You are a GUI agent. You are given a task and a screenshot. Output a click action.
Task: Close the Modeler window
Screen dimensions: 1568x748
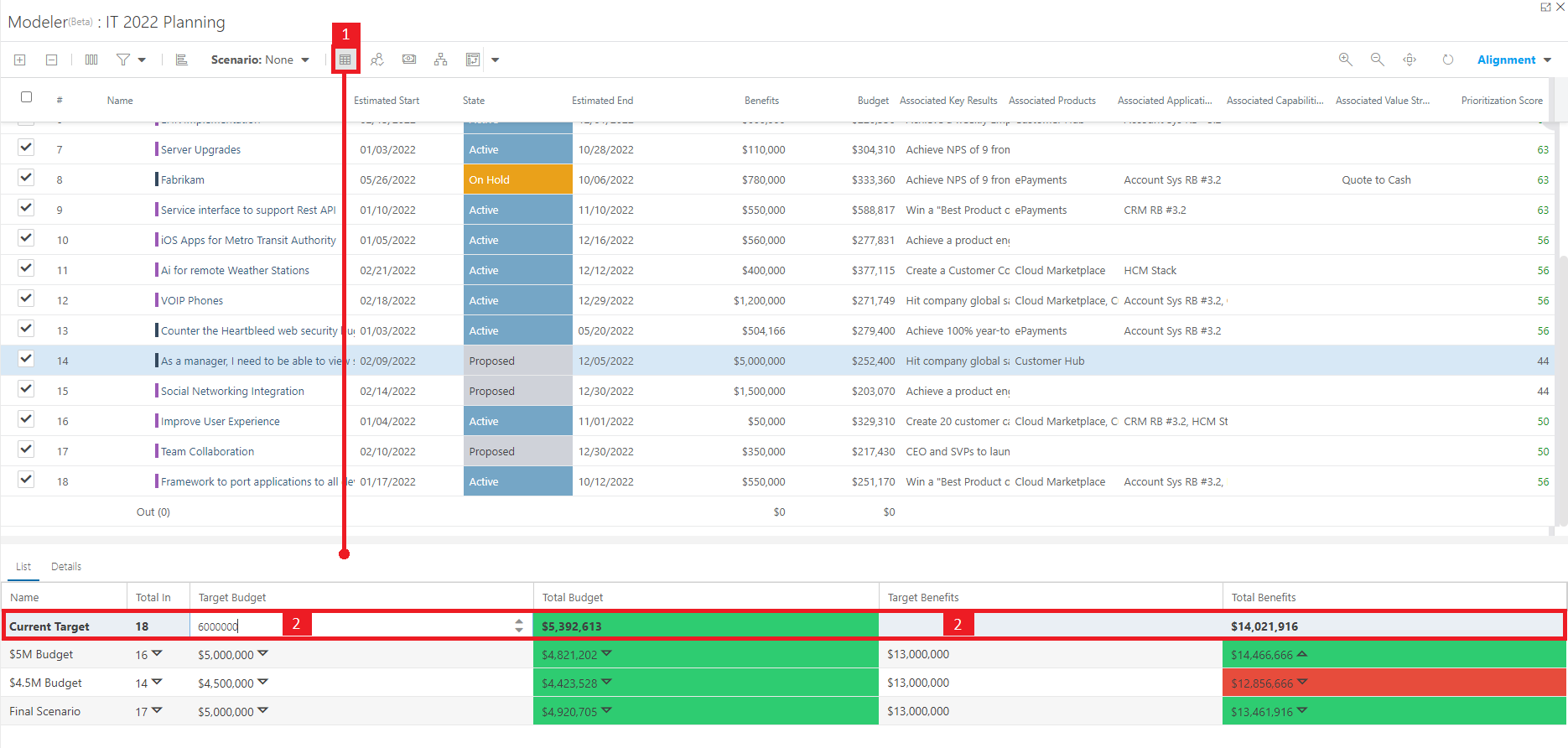point(1560,7)
